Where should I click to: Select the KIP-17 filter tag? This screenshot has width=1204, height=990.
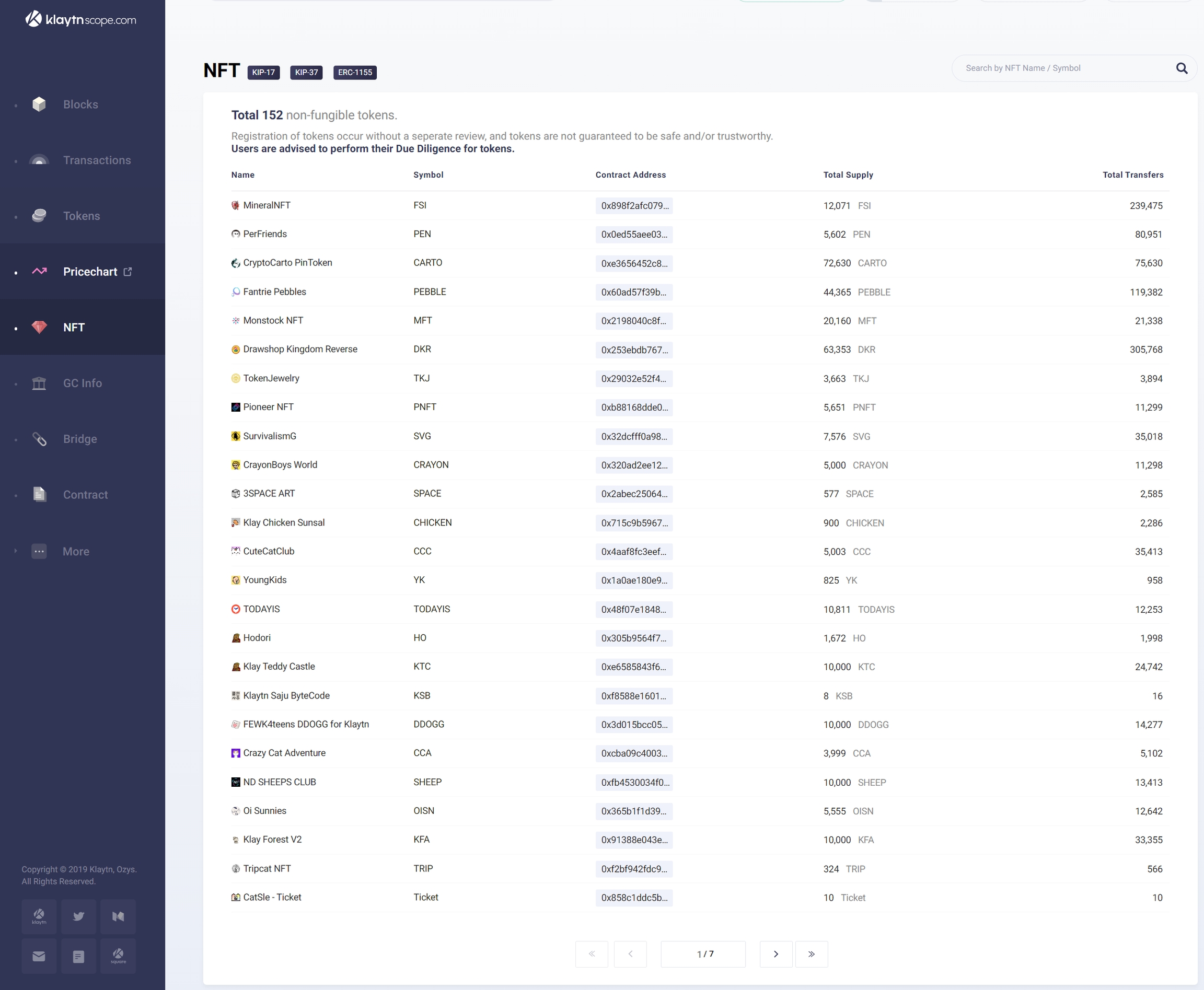point(263,73)
